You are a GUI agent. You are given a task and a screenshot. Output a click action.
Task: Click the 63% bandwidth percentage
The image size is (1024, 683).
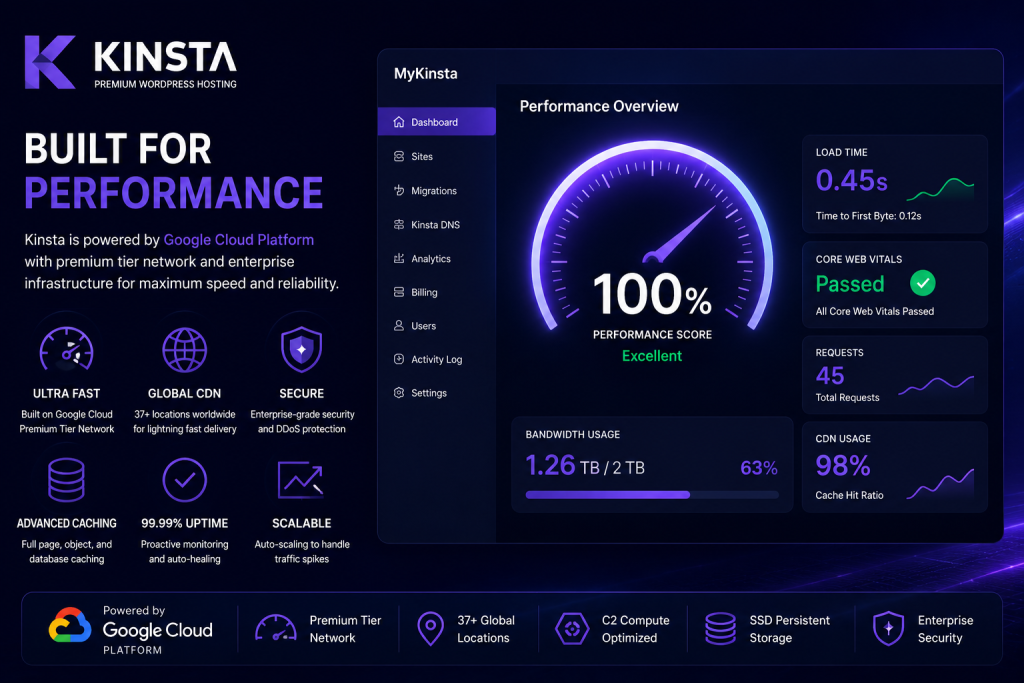(x=759, y=468)
